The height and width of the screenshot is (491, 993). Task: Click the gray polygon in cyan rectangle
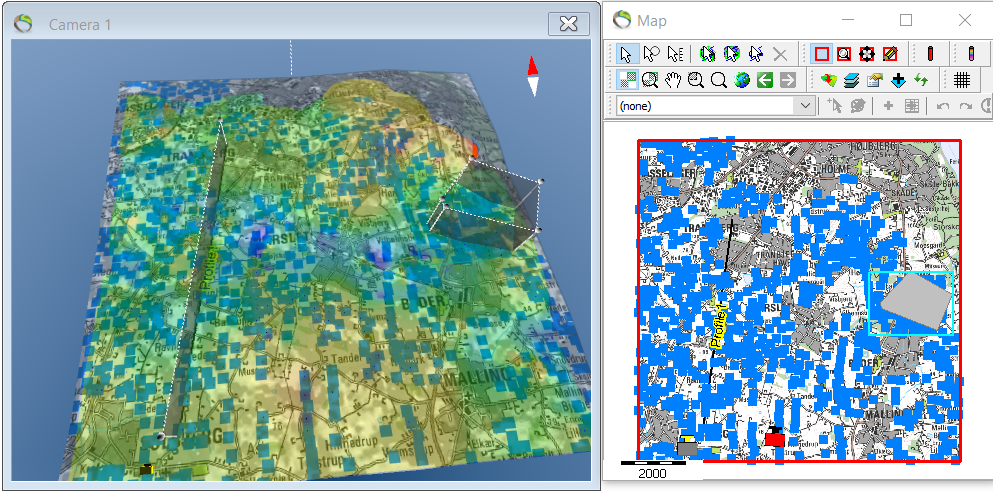click(917, 302)
